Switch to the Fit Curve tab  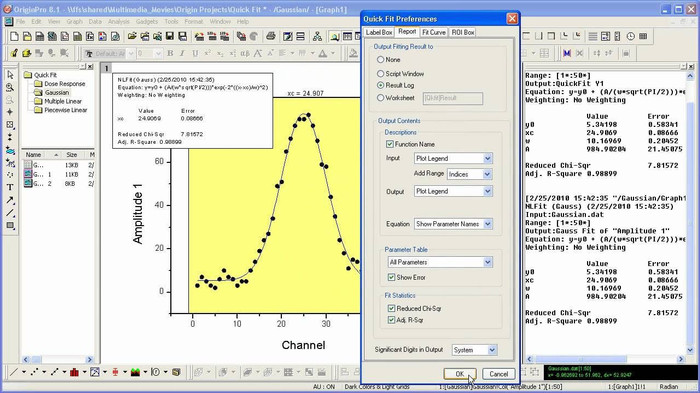coord(433,32)
